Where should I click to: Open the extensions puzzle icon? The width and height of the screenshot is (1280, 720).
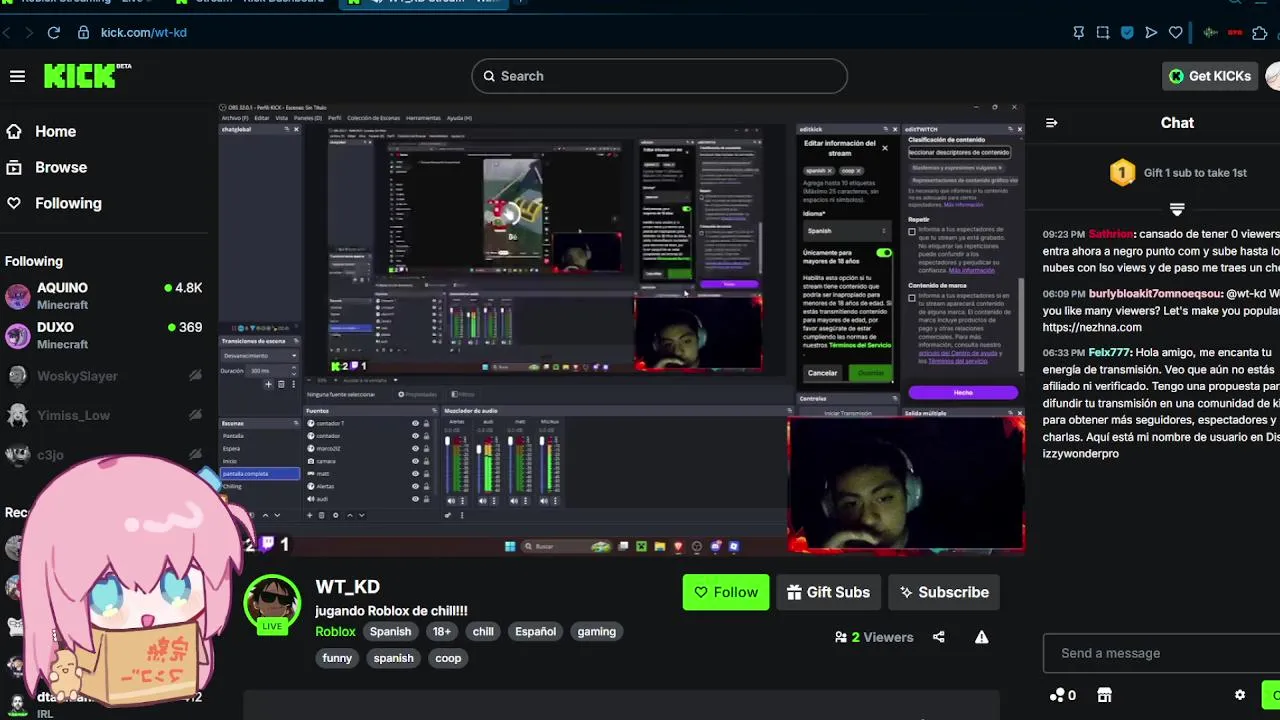click(x=1259, y=33)
